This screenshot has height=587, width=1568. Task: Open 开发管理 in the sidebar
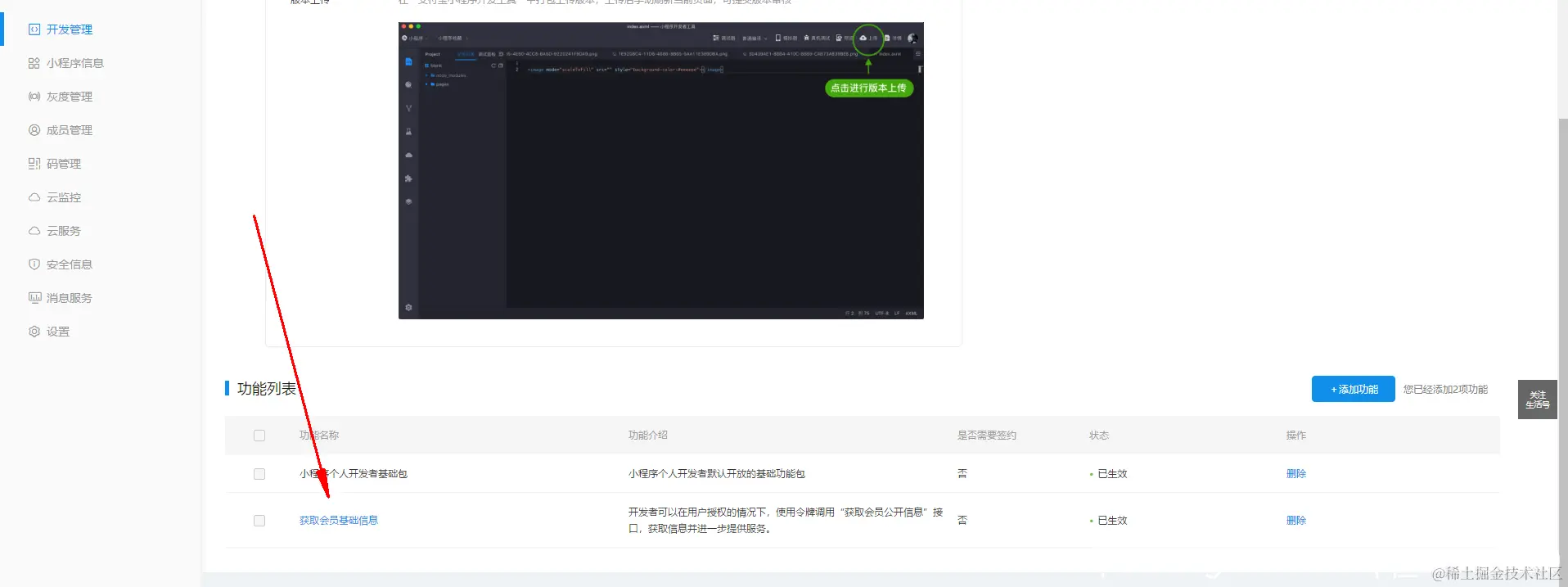tap(70, 29)
